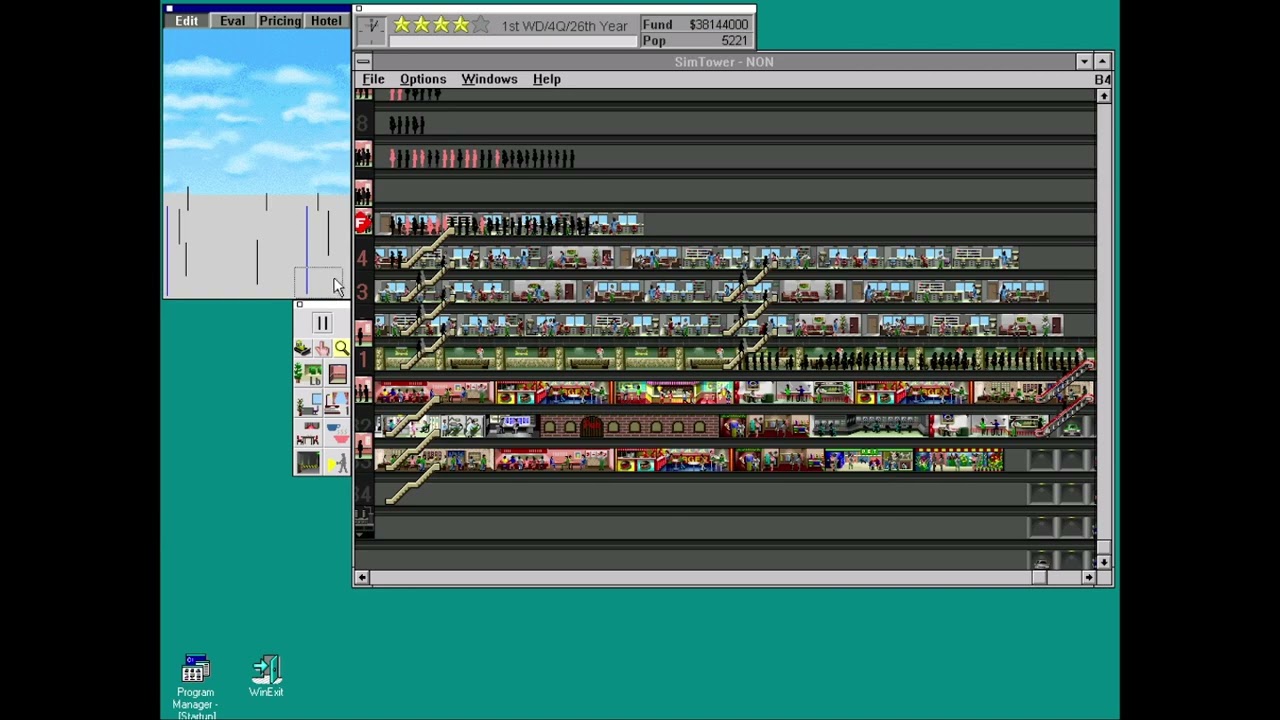Image resolution: width=1280 pixels, height=720 pixels.
Task: Open the tool palette control menu box
Action: click(x=299, y=305)
